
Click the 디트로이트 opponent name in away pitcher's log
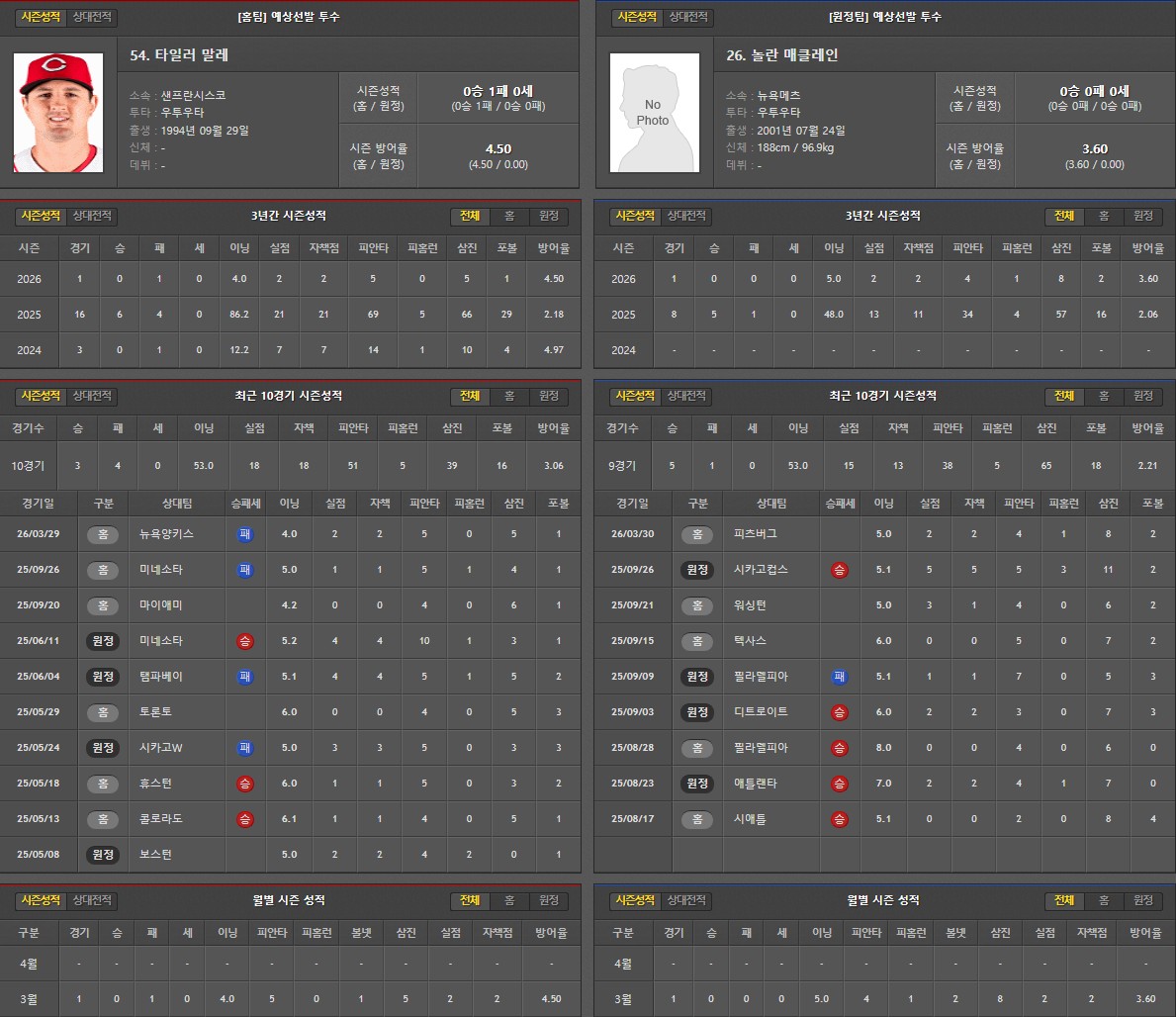pyautogui.click(x=762, y=712)
